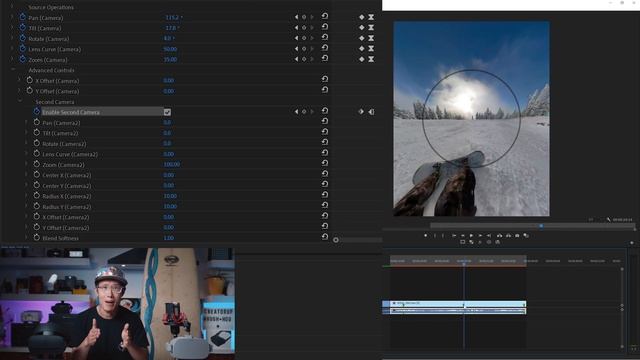The height and width of the screenshot is (360, 640).
Task: Expand the Zoom (Camera2) property
Action: 27,164
